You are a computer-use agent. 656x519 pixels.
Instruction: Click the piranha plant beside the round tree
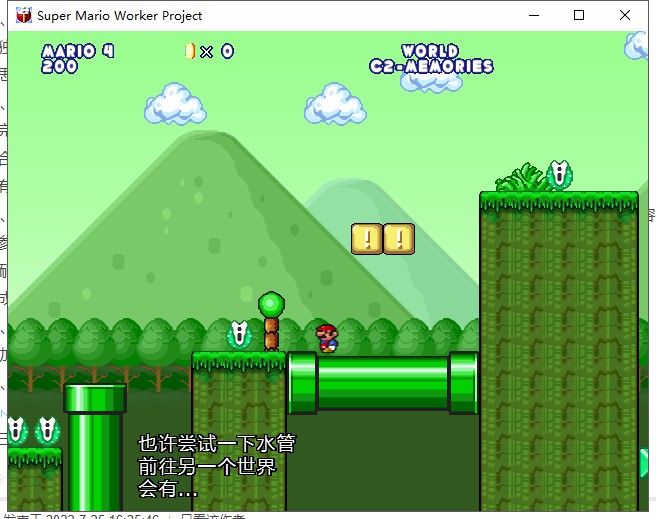click(x=239, y=334)
